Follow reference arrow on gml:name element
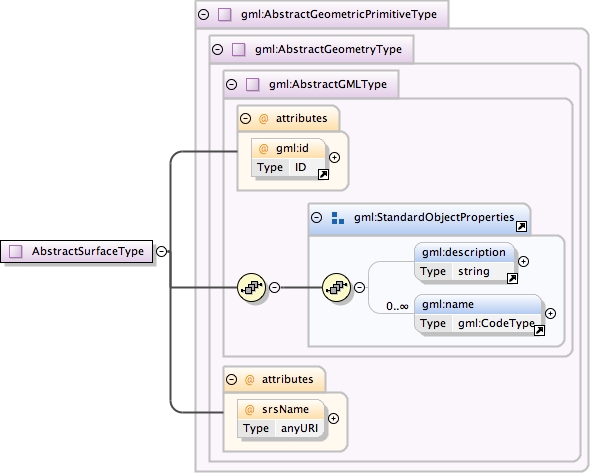The image size is (590, 473). (539, 330)
